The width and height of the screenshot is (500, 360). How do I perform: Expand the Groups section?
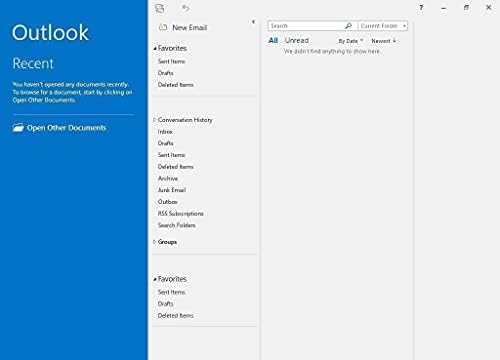[x=155, y=242]
